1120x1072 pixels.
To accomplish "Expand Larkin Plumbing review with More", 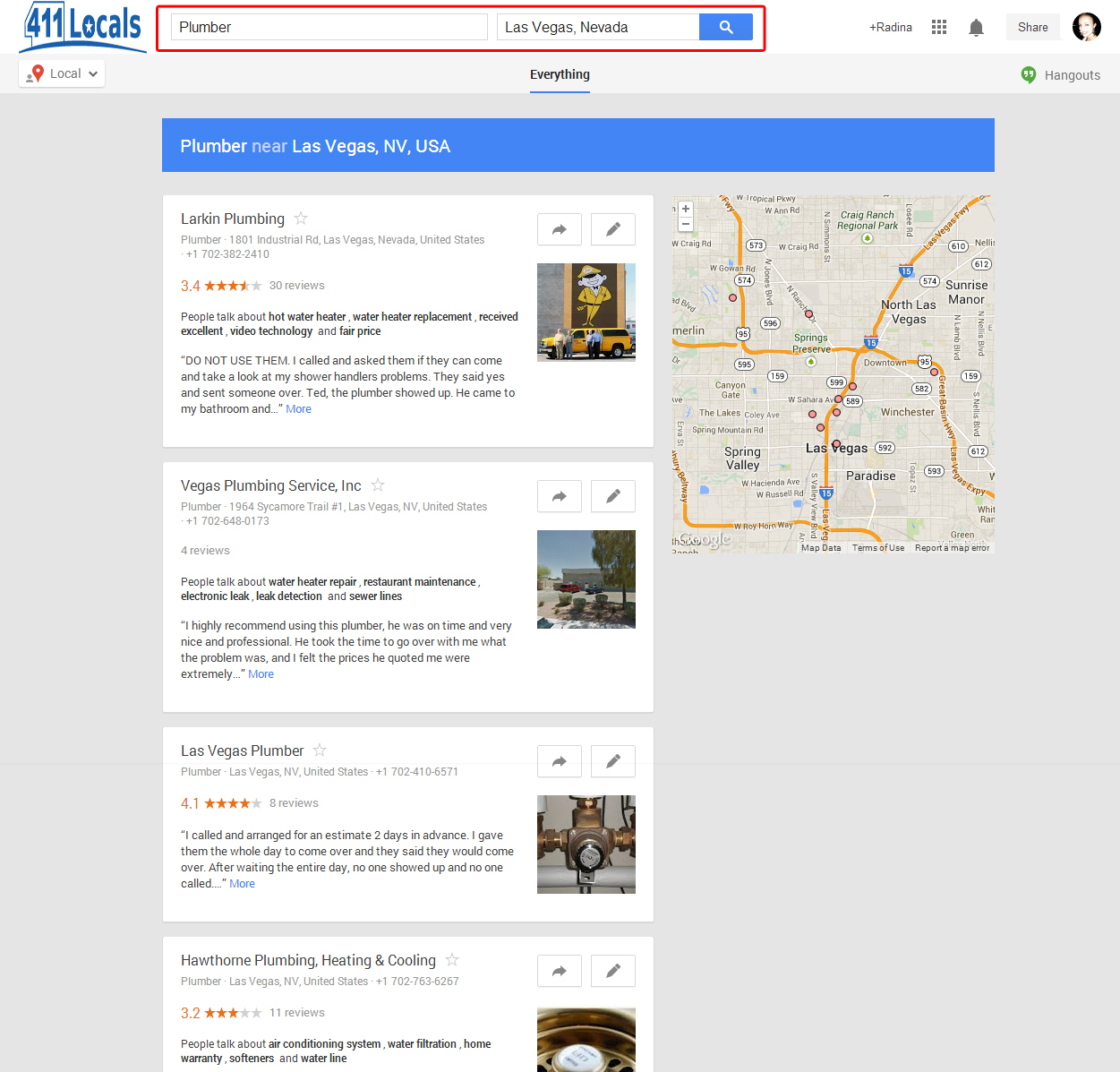I will (299, 409).
